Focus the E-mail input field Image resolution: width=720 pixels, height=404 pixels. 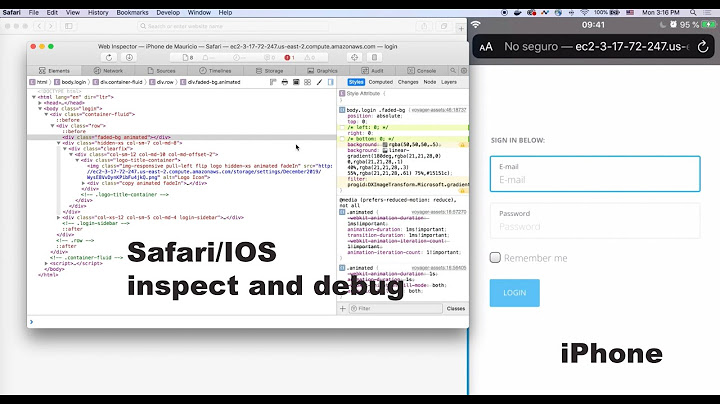pyautogui.click(x=595, y=174)
